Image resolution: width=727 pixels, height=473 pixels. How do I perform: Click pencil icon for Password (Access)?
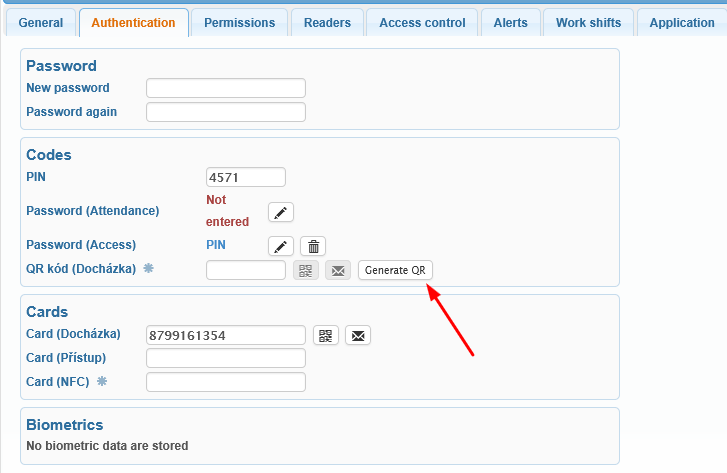click(281, 246)
